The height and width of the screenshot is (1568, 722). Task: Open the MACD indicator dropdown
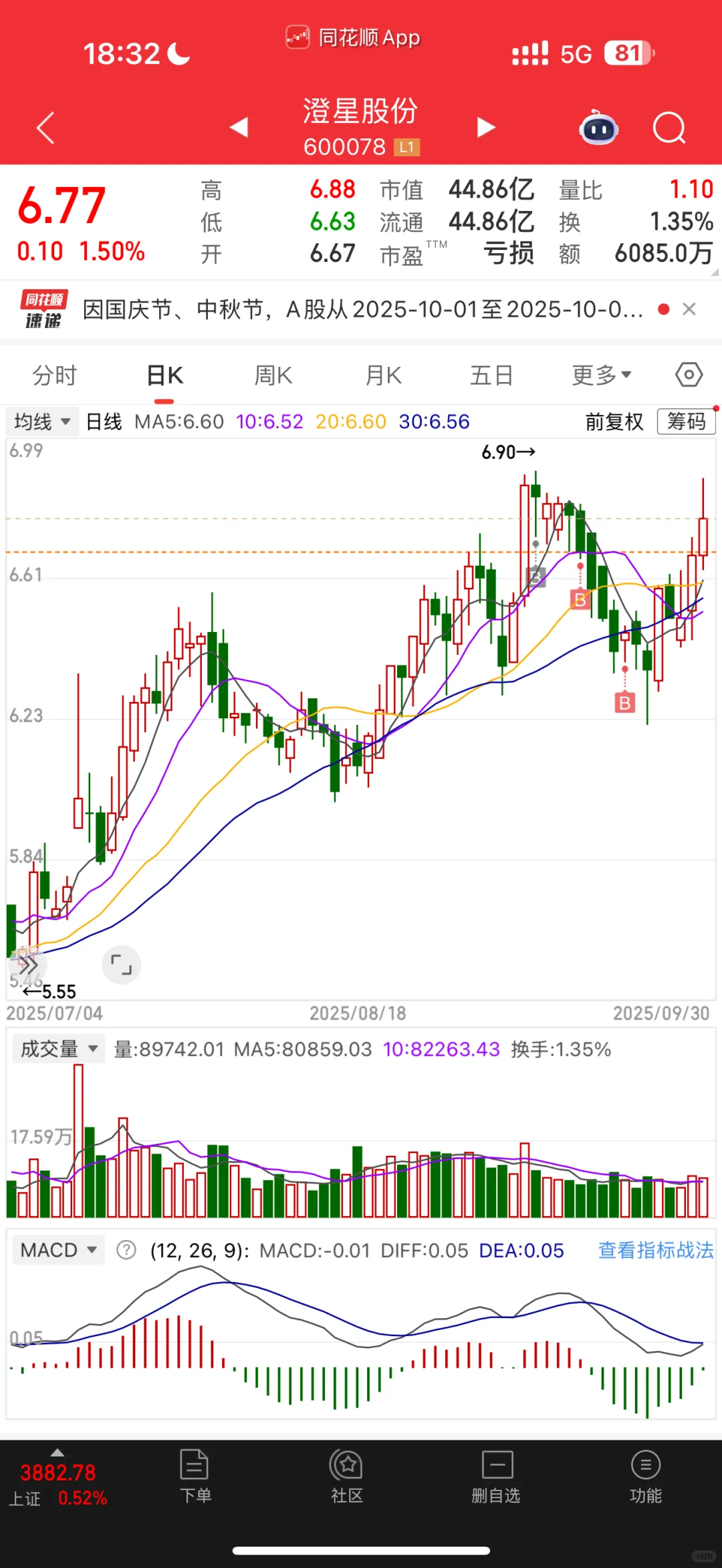pyautogui.click(x=59, y=1250)
